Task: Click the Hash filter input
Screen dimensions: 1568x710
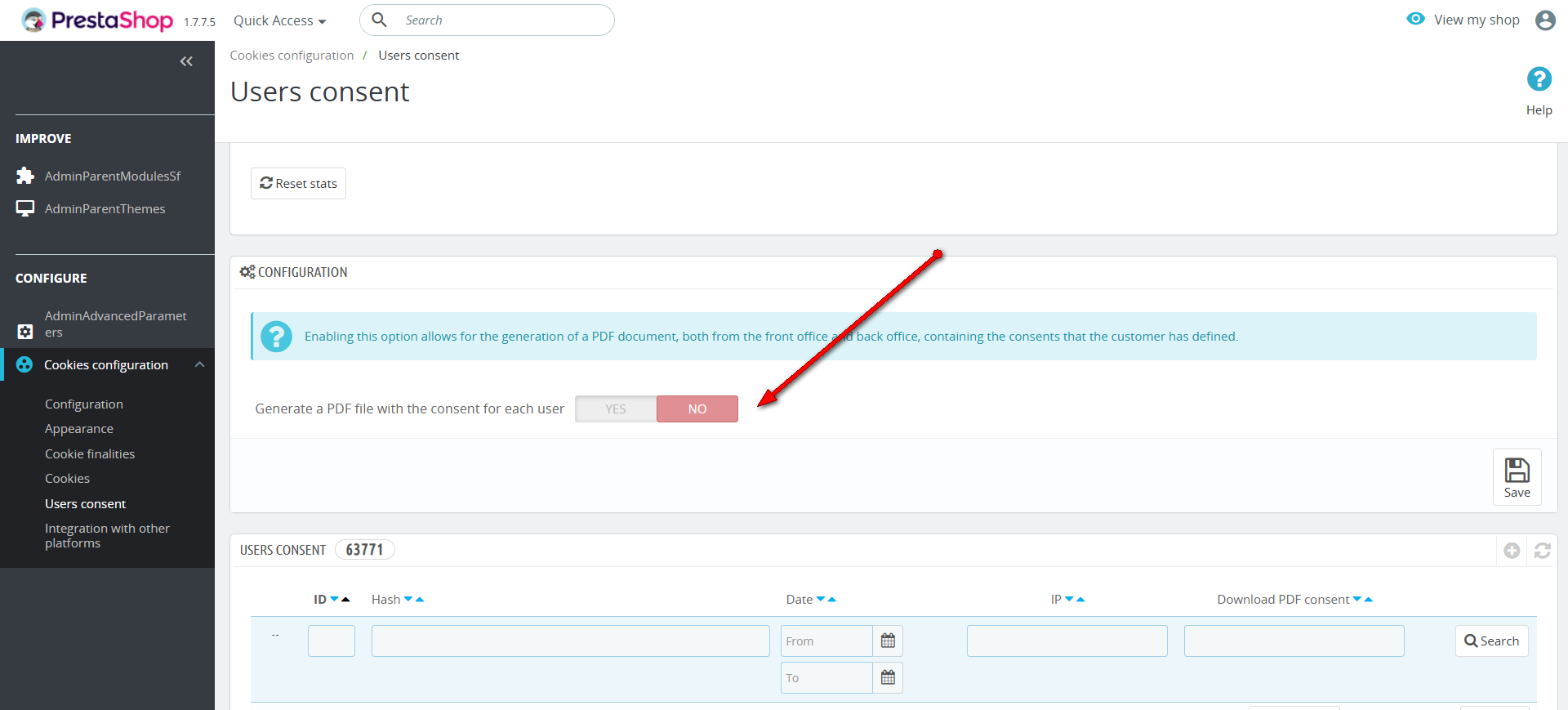Action: coord(571,641)
